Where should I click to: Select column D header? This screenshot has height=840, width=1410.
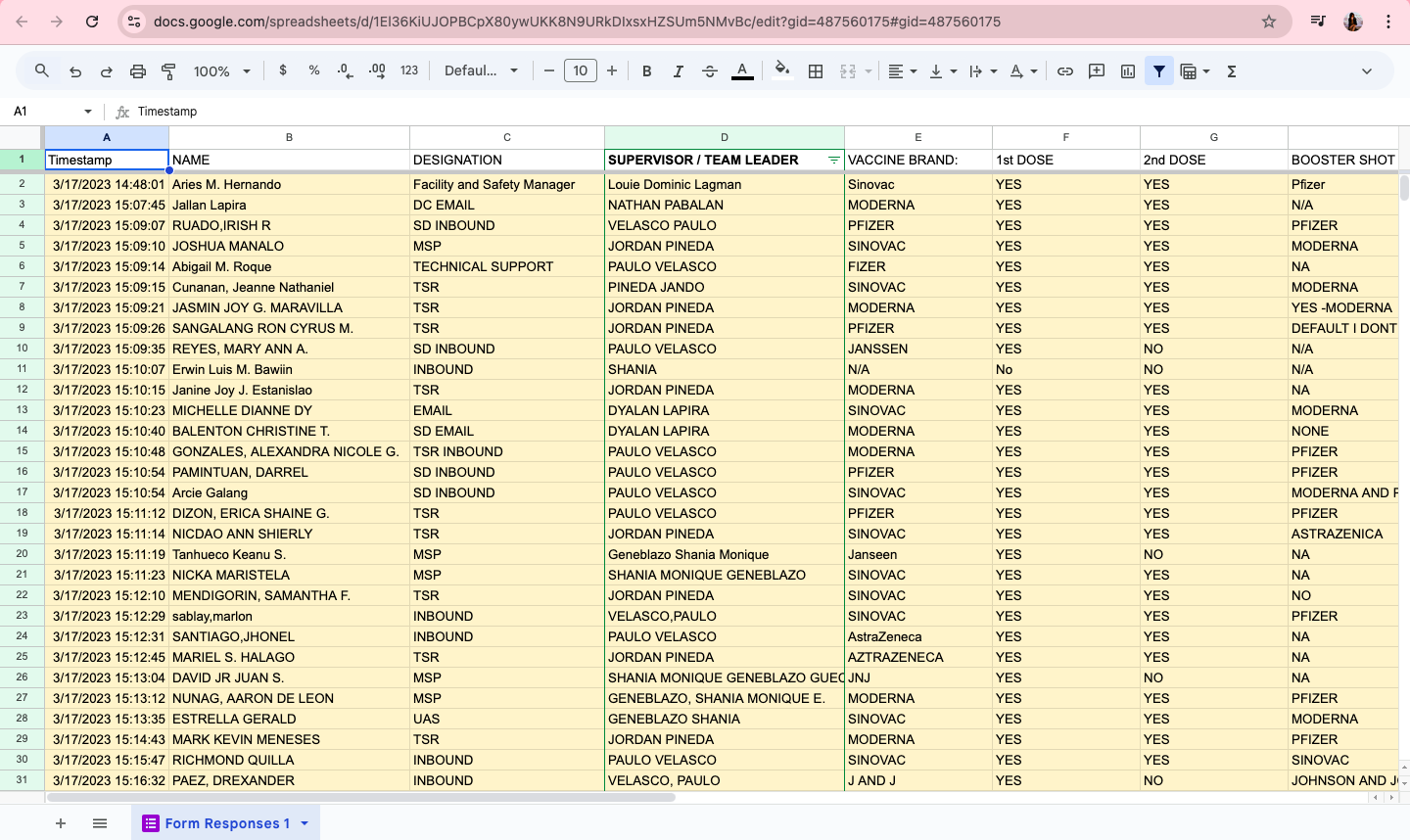pyautogui.click(x=725, y=137)
